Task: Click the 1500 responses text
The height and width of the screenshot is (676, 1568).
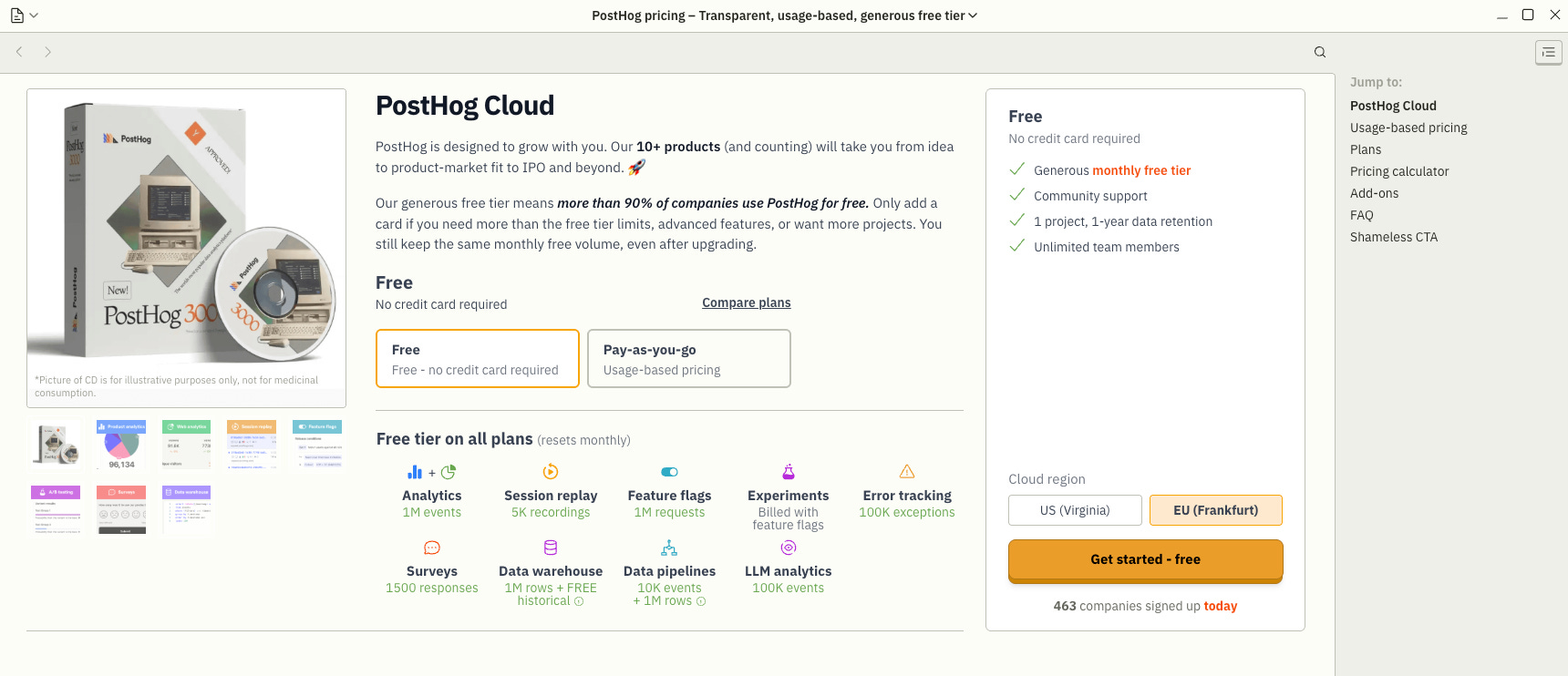Action: (x=432, y=588)
